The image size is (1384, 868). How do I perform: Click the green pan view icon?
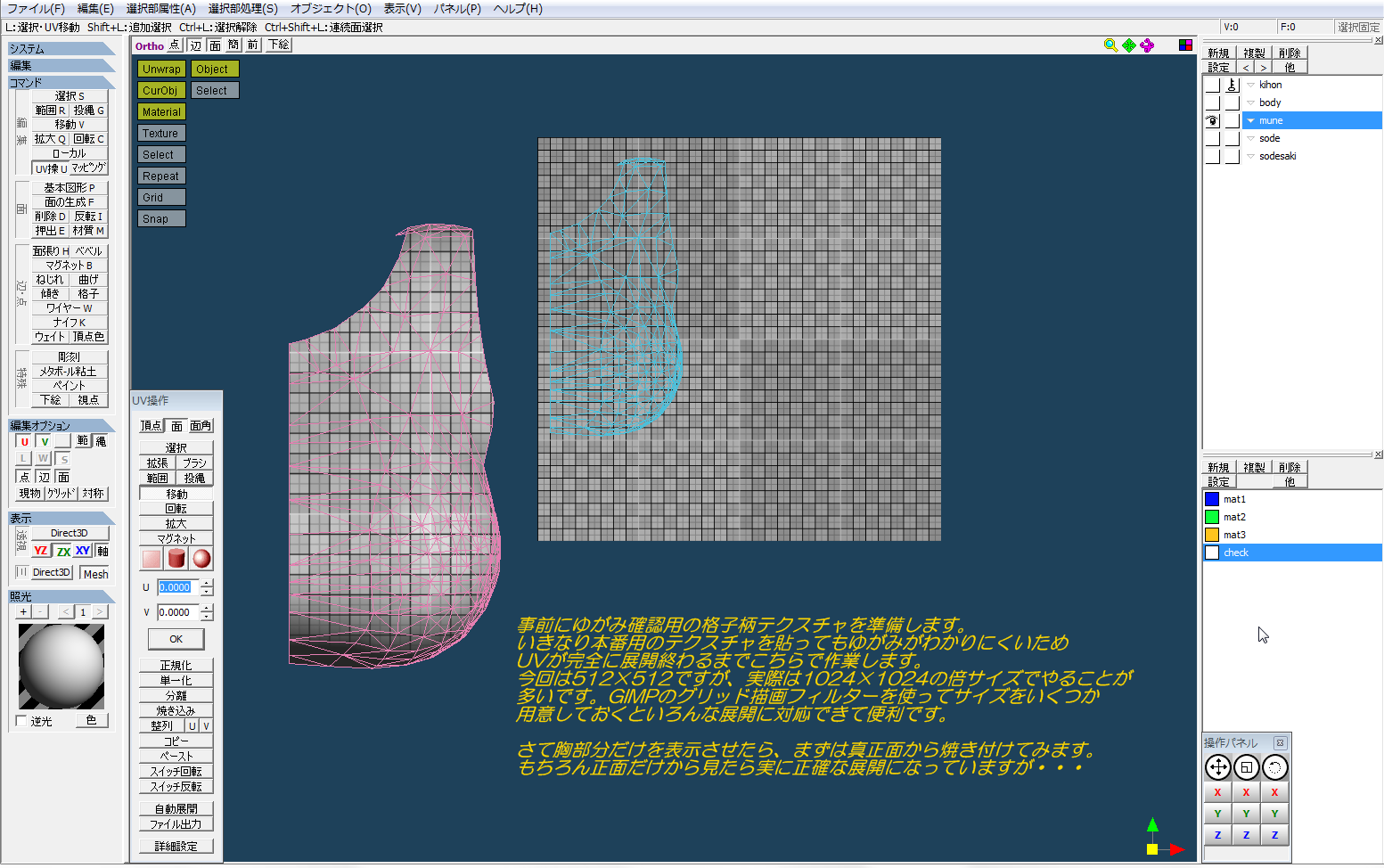click(1129, 45)
